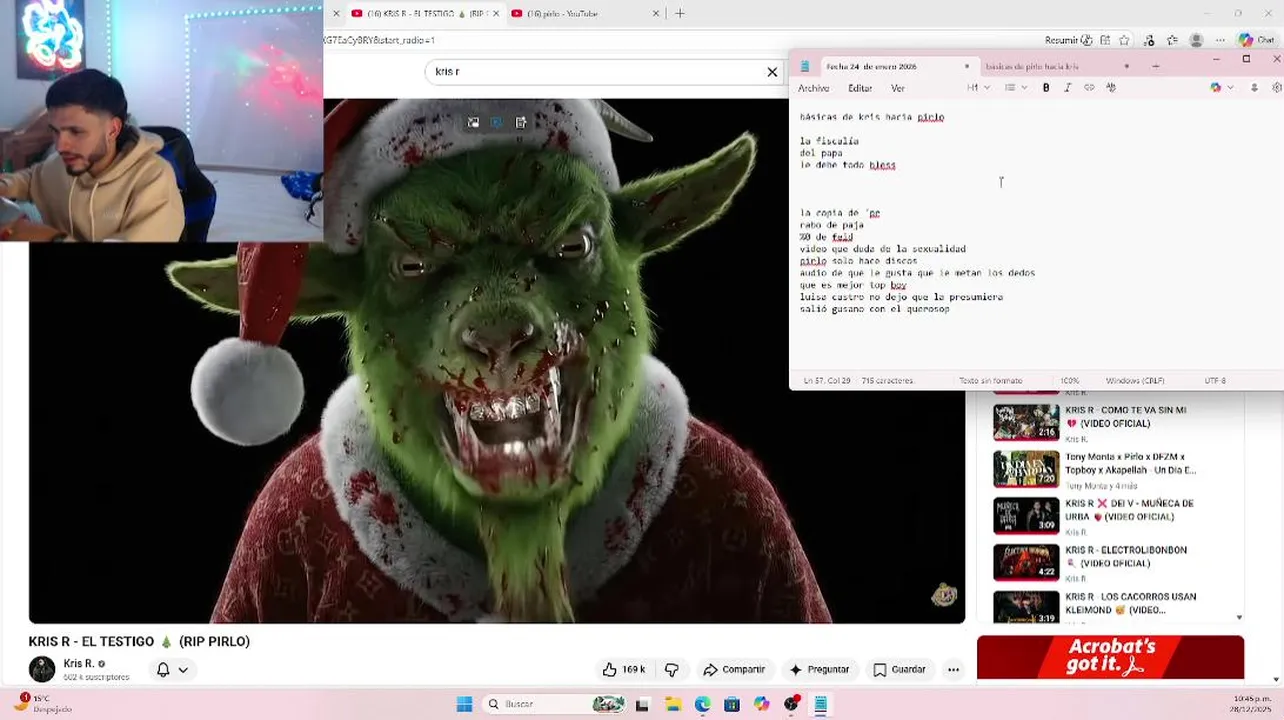The height and width of the screenshot is (720, 1284).
Task: Insert a link using Notepad toolbar icon
Action: coord(1089,88)
